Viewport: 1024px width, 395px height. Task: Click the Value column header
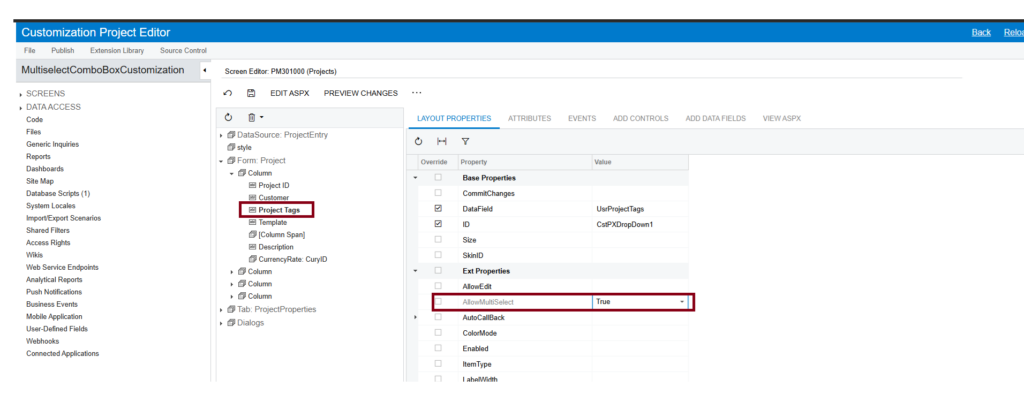point(640,162)
